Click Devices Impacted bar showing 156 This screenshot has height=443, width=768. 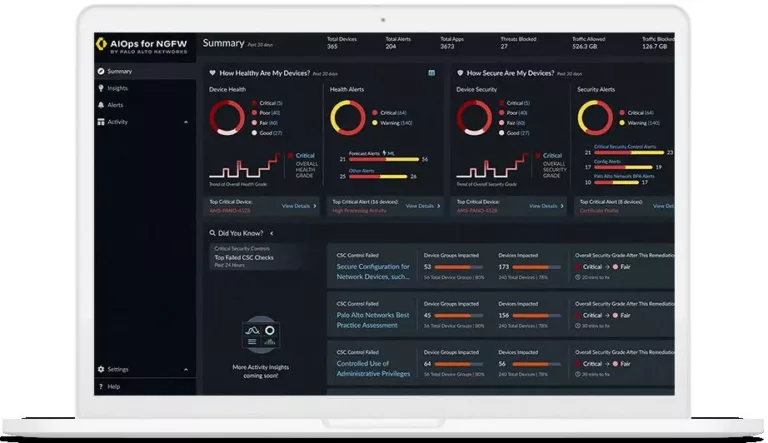(x=536, y=316)
